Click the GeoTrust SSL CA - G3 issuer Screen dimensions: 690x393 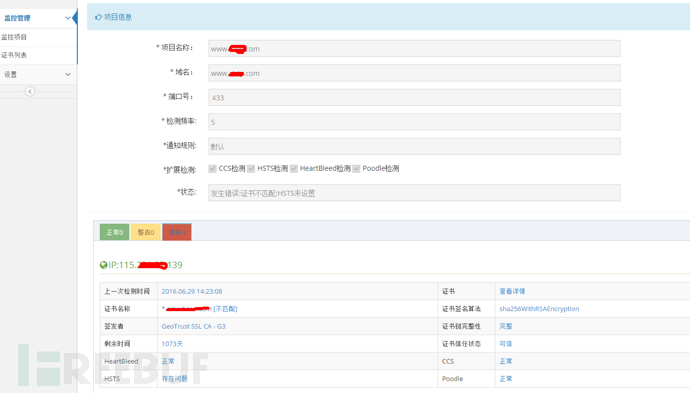click(194, 327)
